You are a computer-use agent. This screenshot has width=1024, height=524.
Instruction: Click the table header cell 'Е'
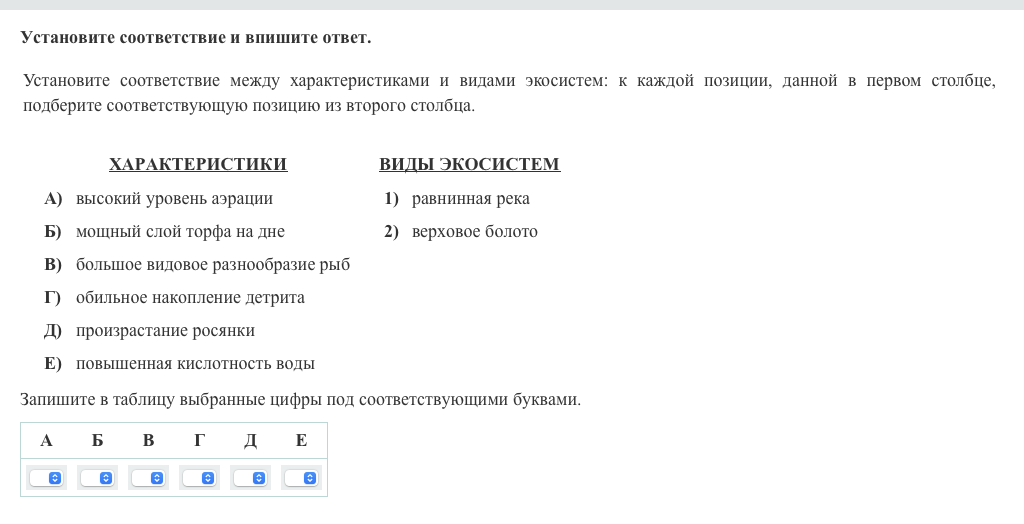pos(301,441)
